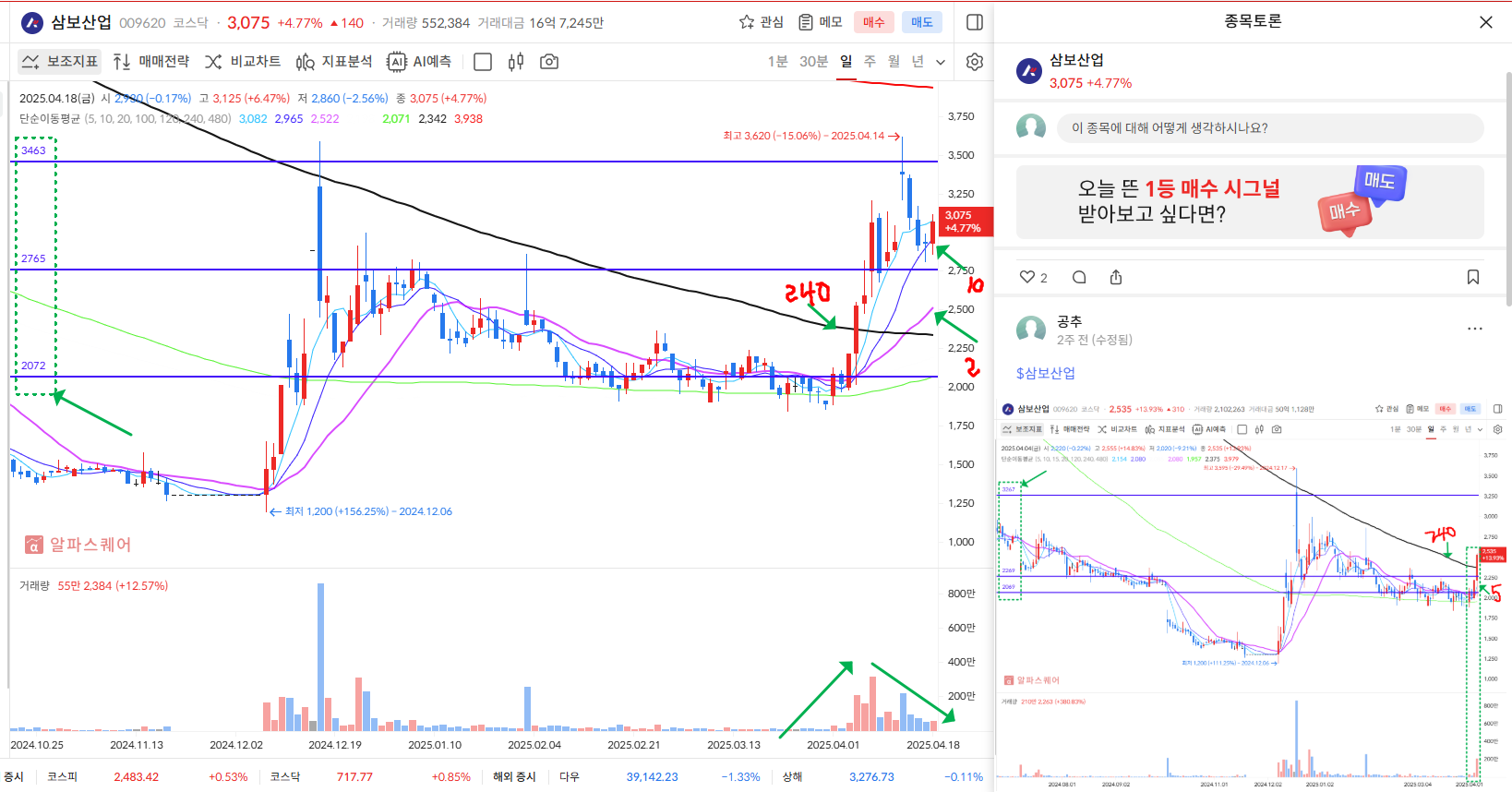Click the 20-day moving average value 2,522
The width and height of the screenshot is (1512, 792).
325,119
